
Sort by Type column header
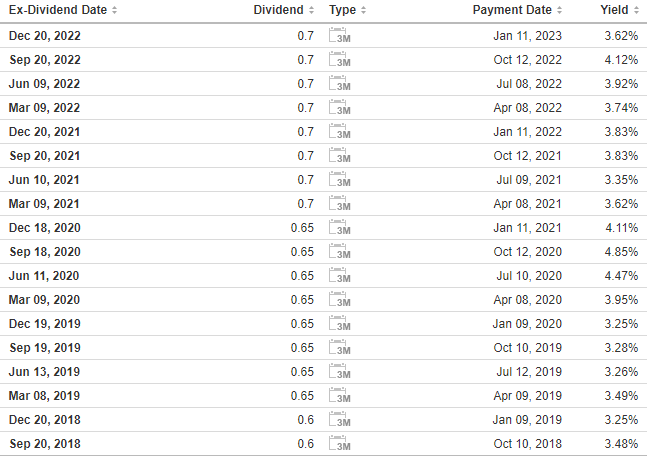pos(347,10)
